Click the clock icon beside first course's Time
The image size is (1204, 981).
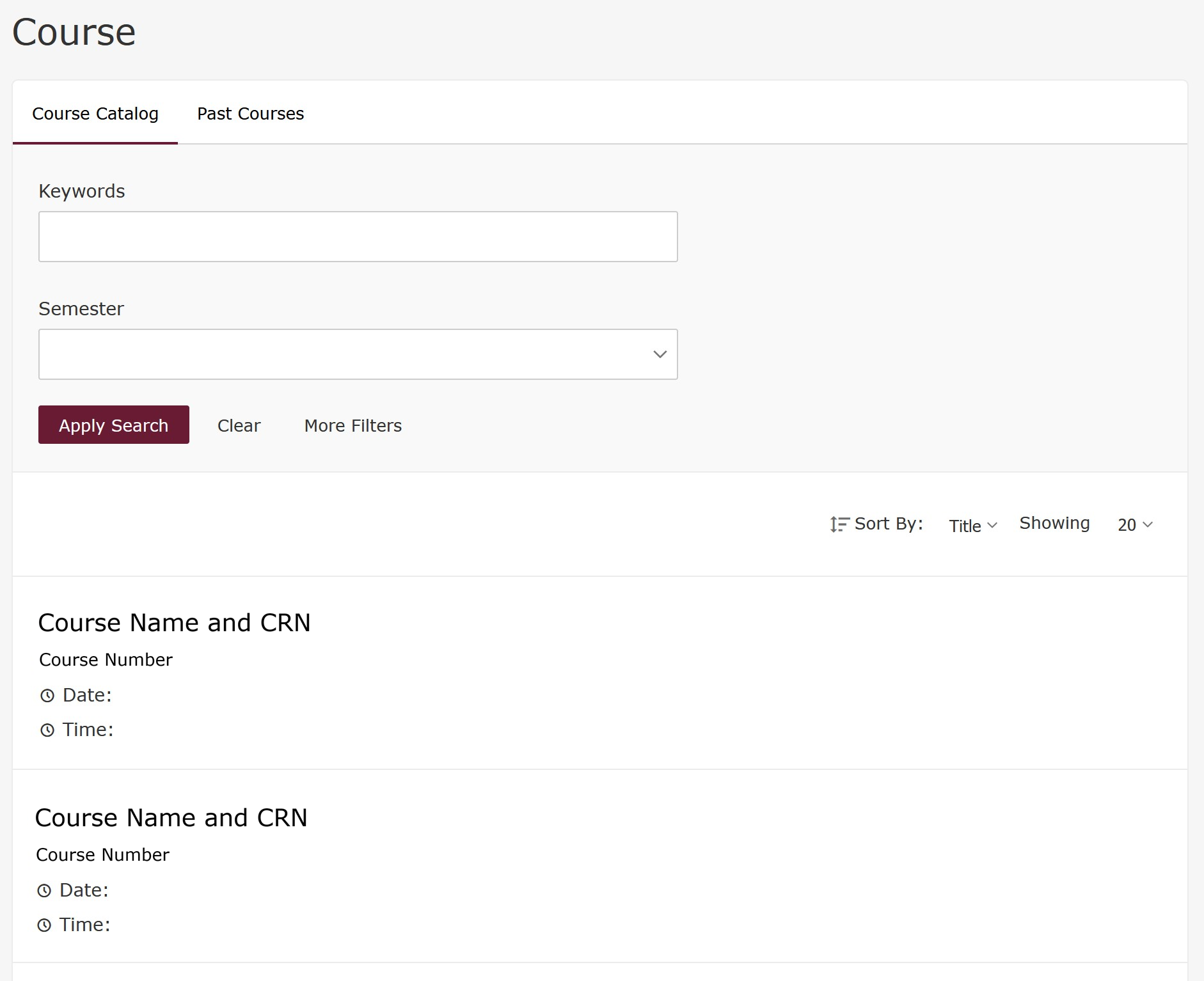point(47,730)
